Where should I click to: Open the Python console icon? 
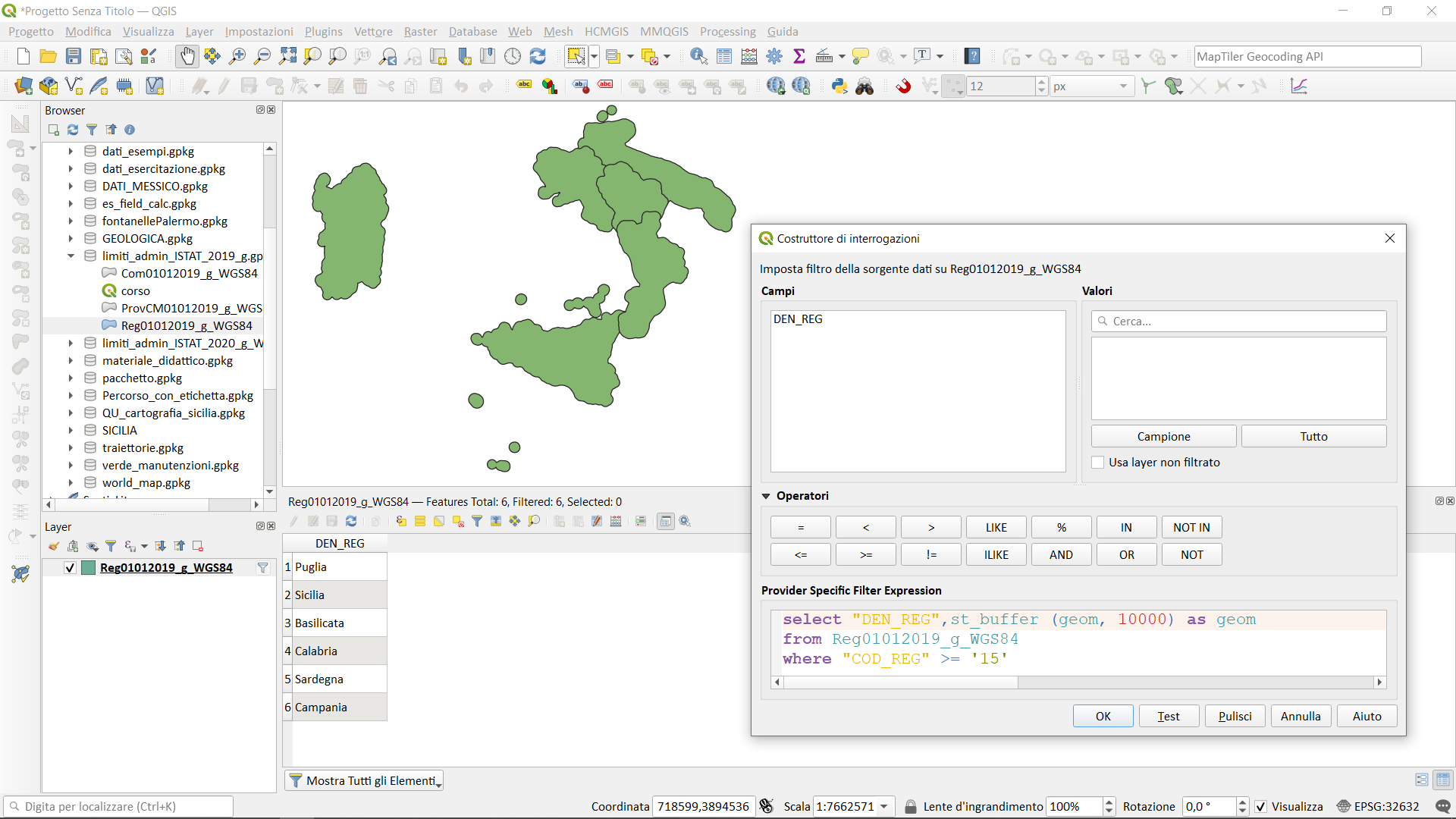[839, 86]
